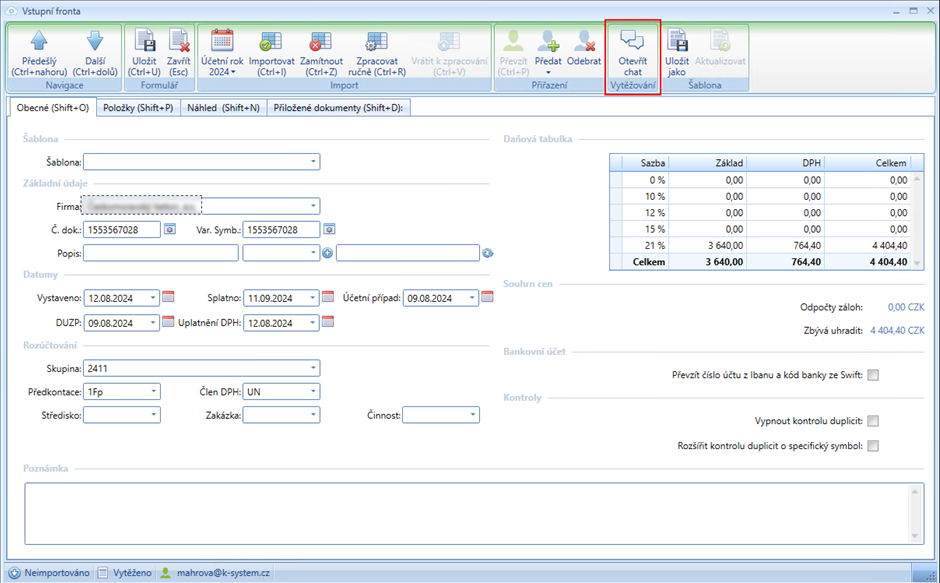Click the Předat assignment button

pyautogui.click(x=548, y=48)
